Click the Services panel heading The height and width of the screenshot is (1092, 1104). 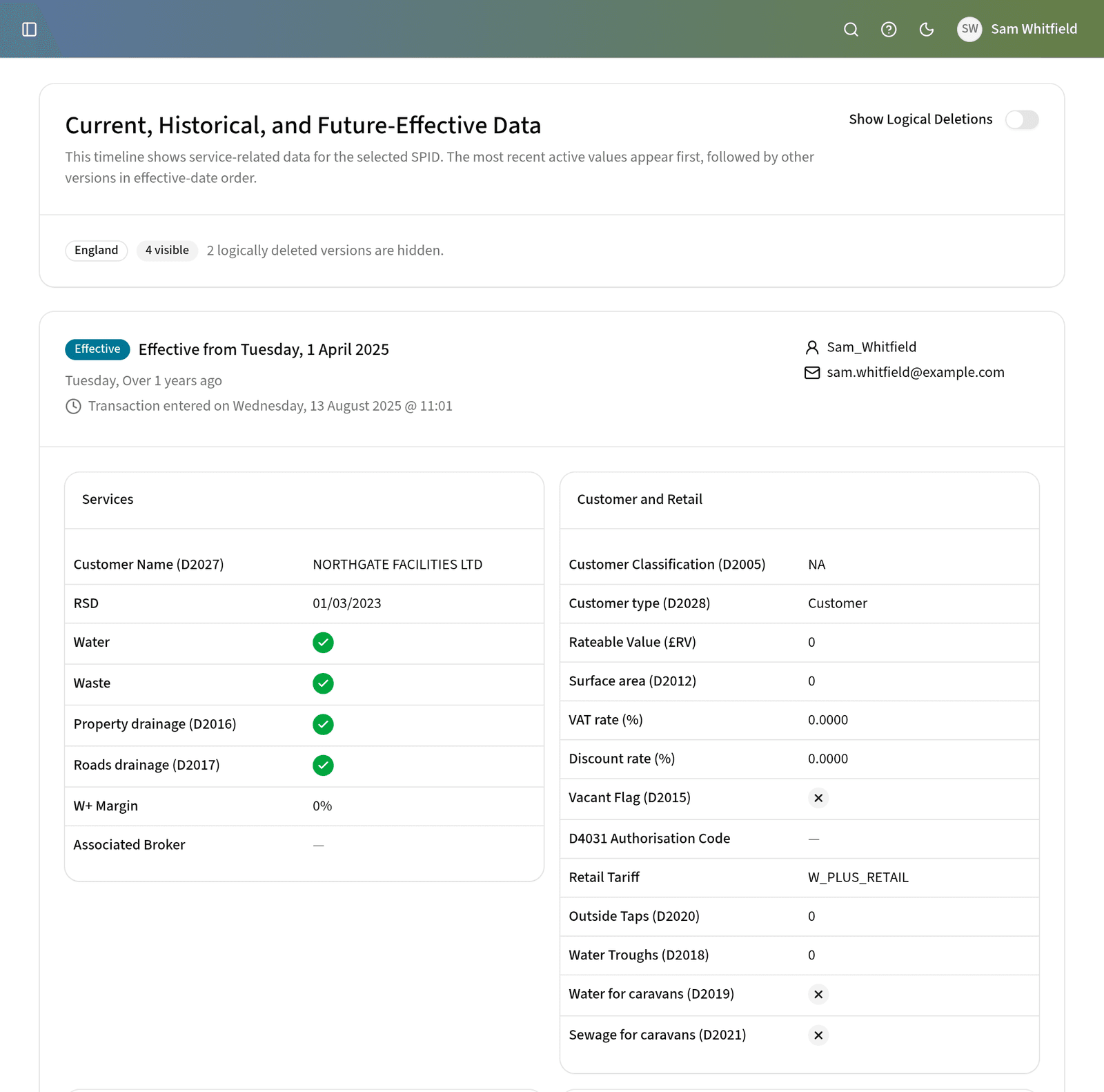[108, 500]
